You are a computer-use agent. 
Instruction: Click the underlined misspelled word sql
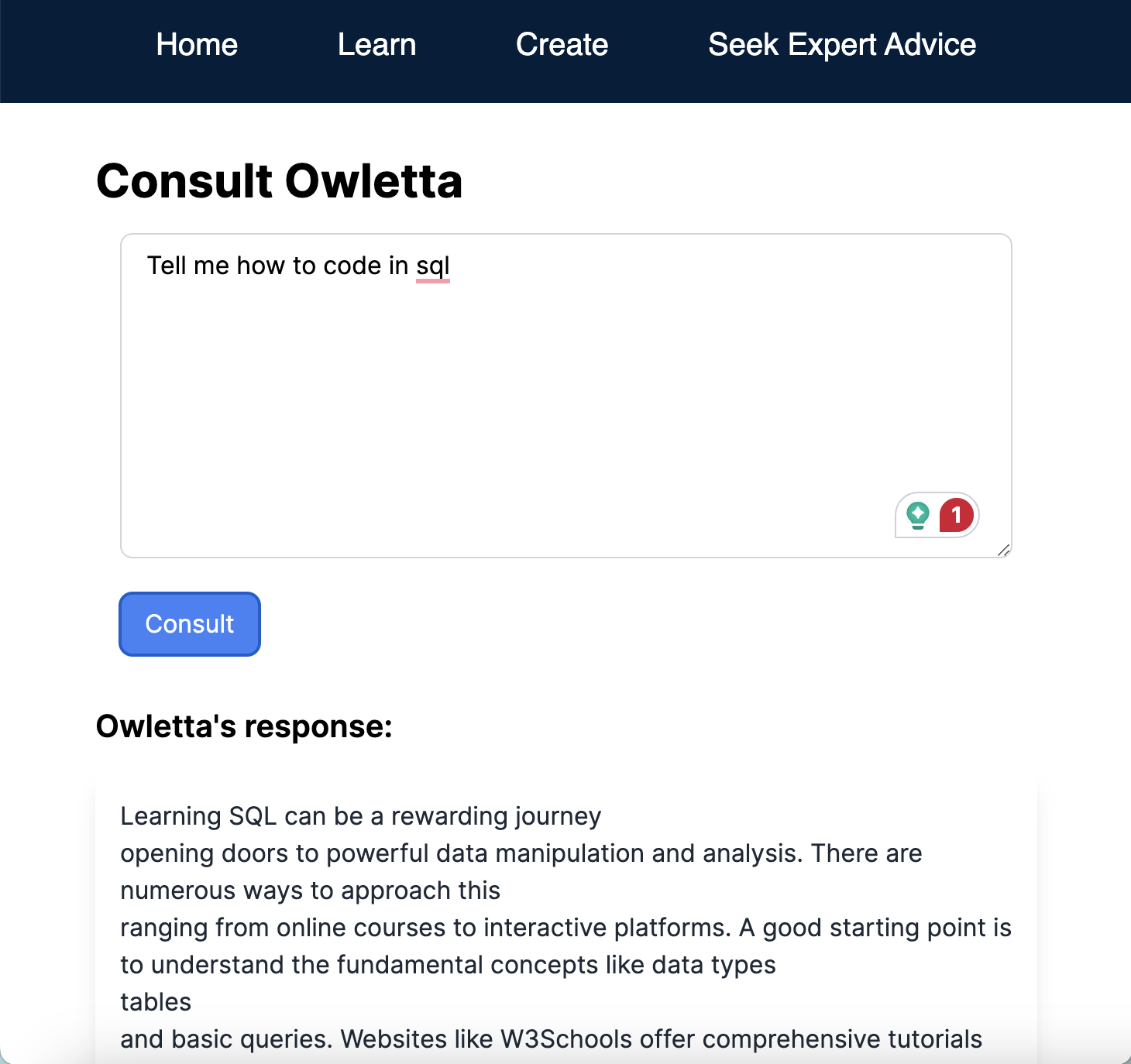433,266
